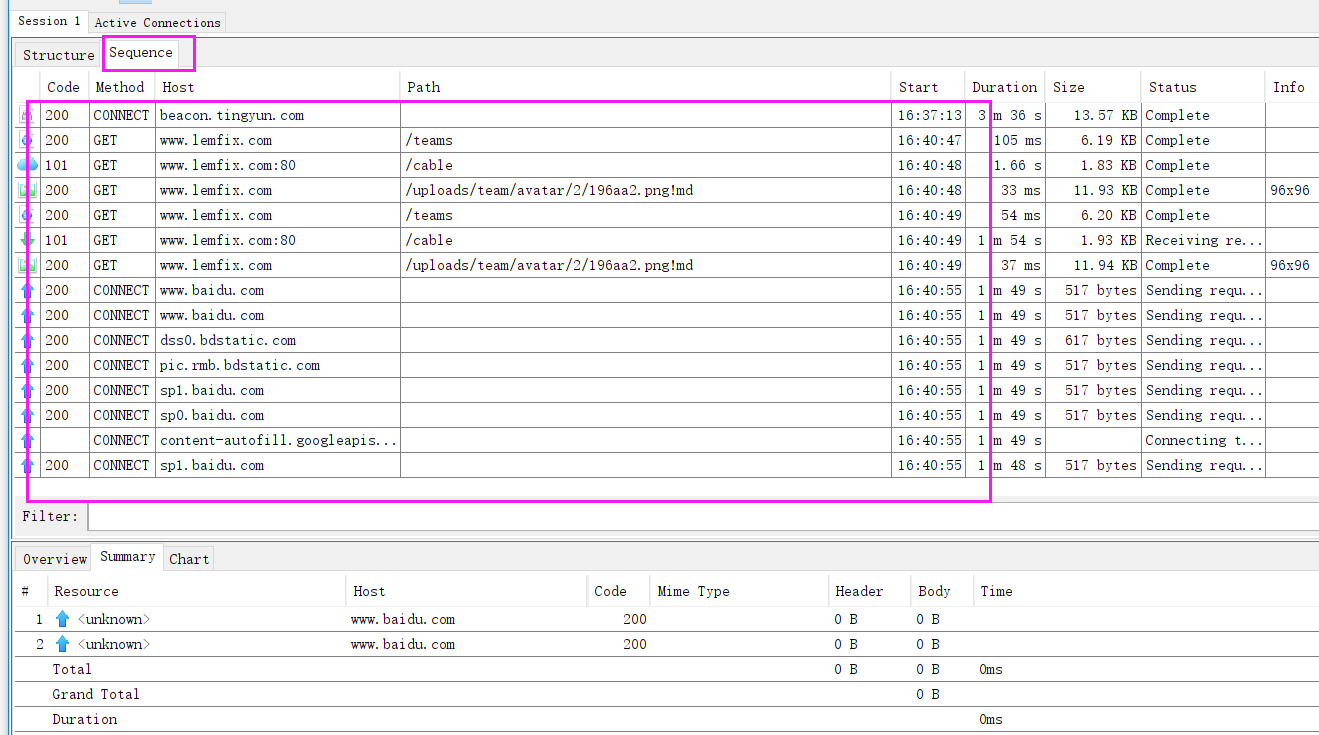Click the upload arrow icon of the sp0.baidu.com row
1319x735 pixels.
tap(27, 415)
